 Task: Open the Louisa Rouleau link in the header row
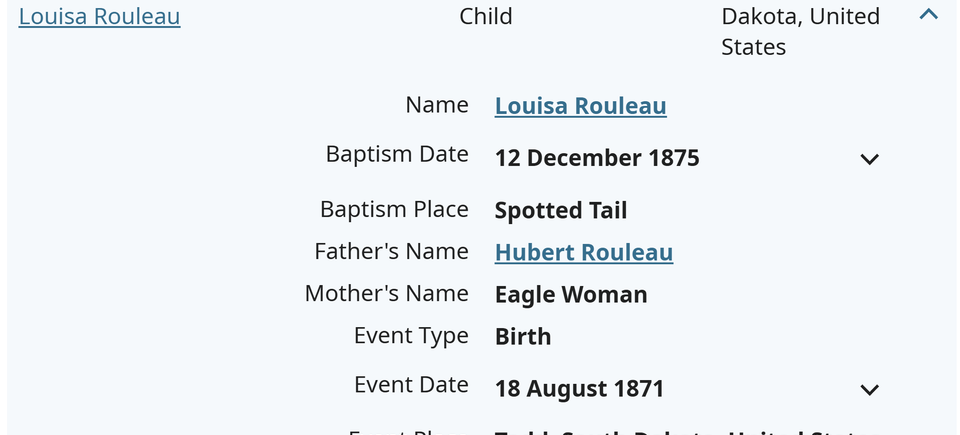[x=100, y=17]
